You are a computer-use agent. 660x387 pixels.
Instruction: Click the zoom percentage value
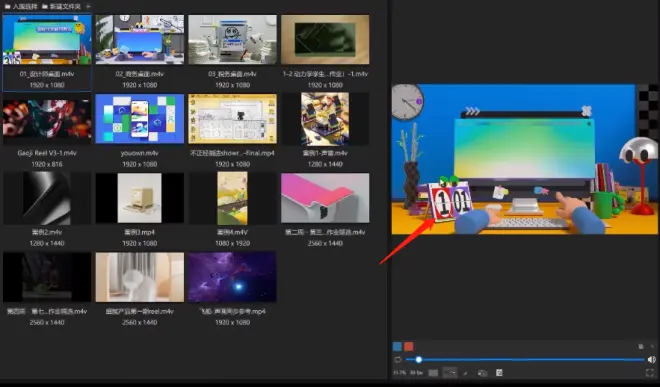click(399, 373)
